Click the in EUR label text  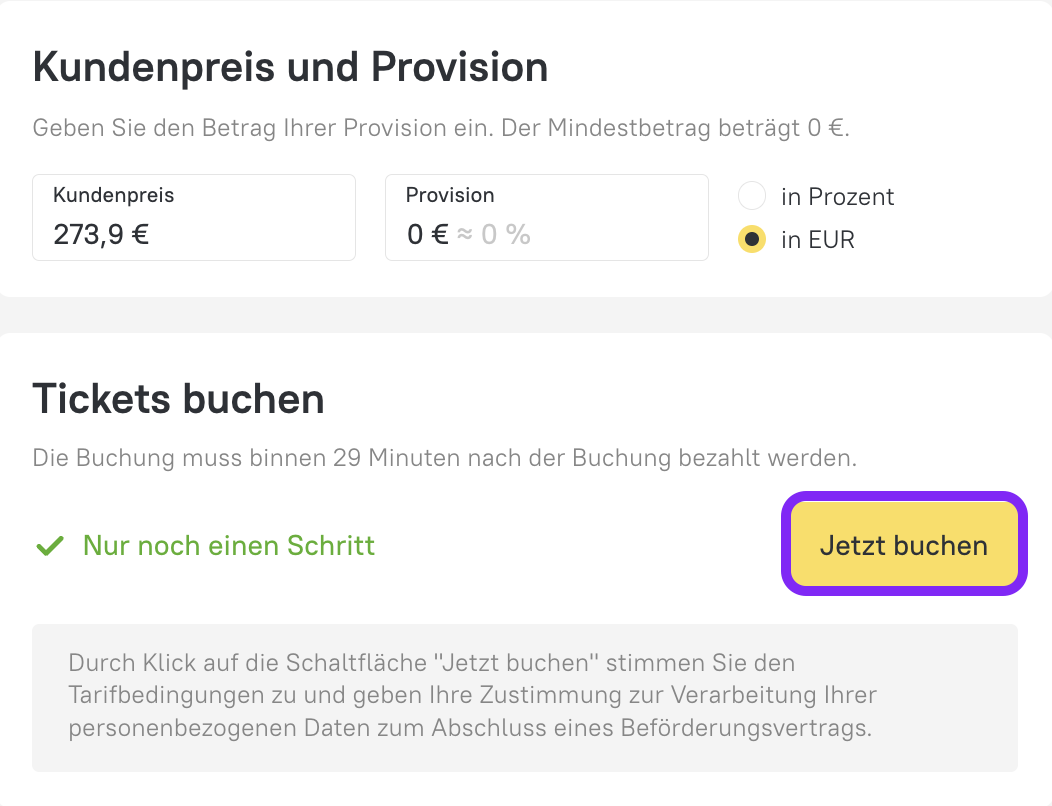coord(817,240)
